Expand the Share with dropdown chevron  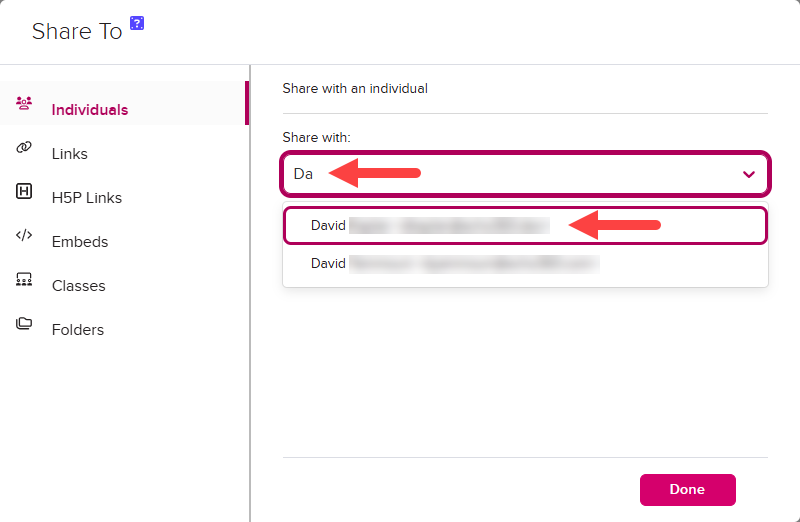click(x=748, y=174)
